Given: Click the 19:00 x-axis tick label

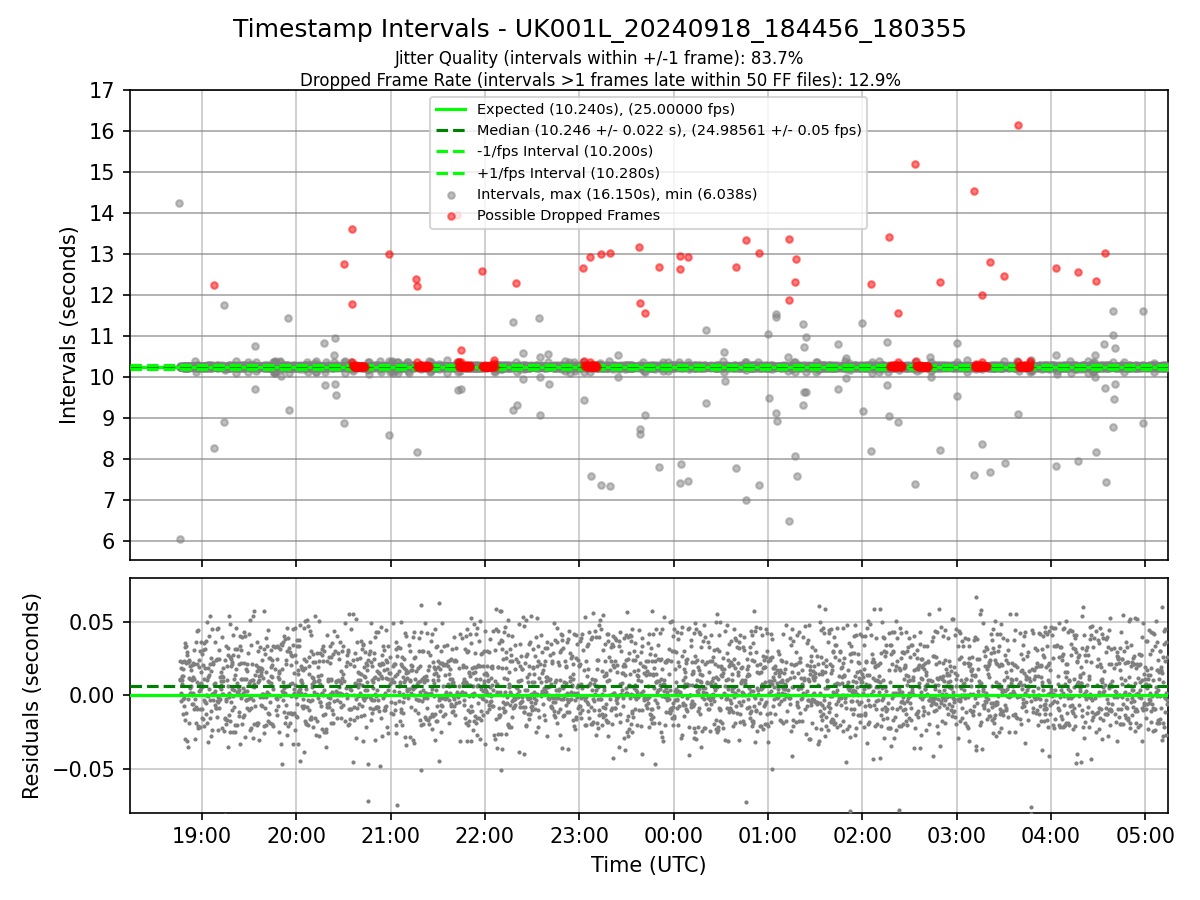Looking at the screenshot, I should tap(202, 836).
